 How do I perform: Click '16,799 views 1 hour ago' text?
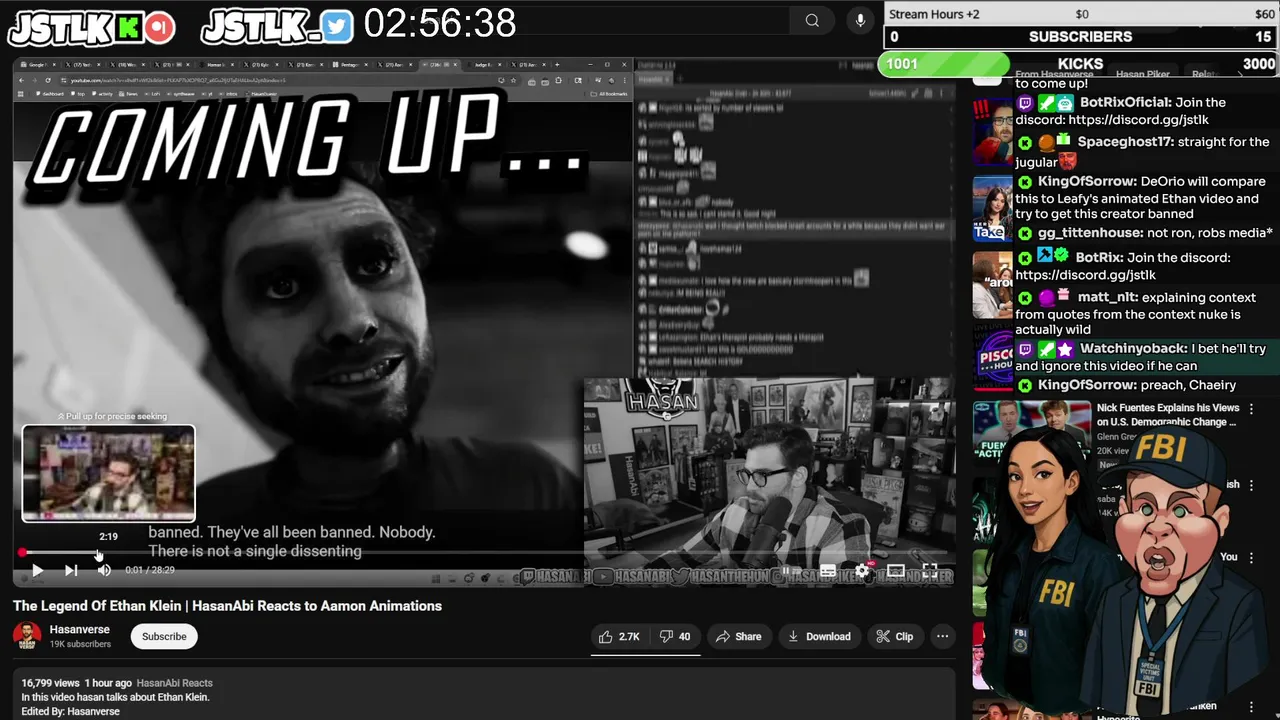point(76,683)
